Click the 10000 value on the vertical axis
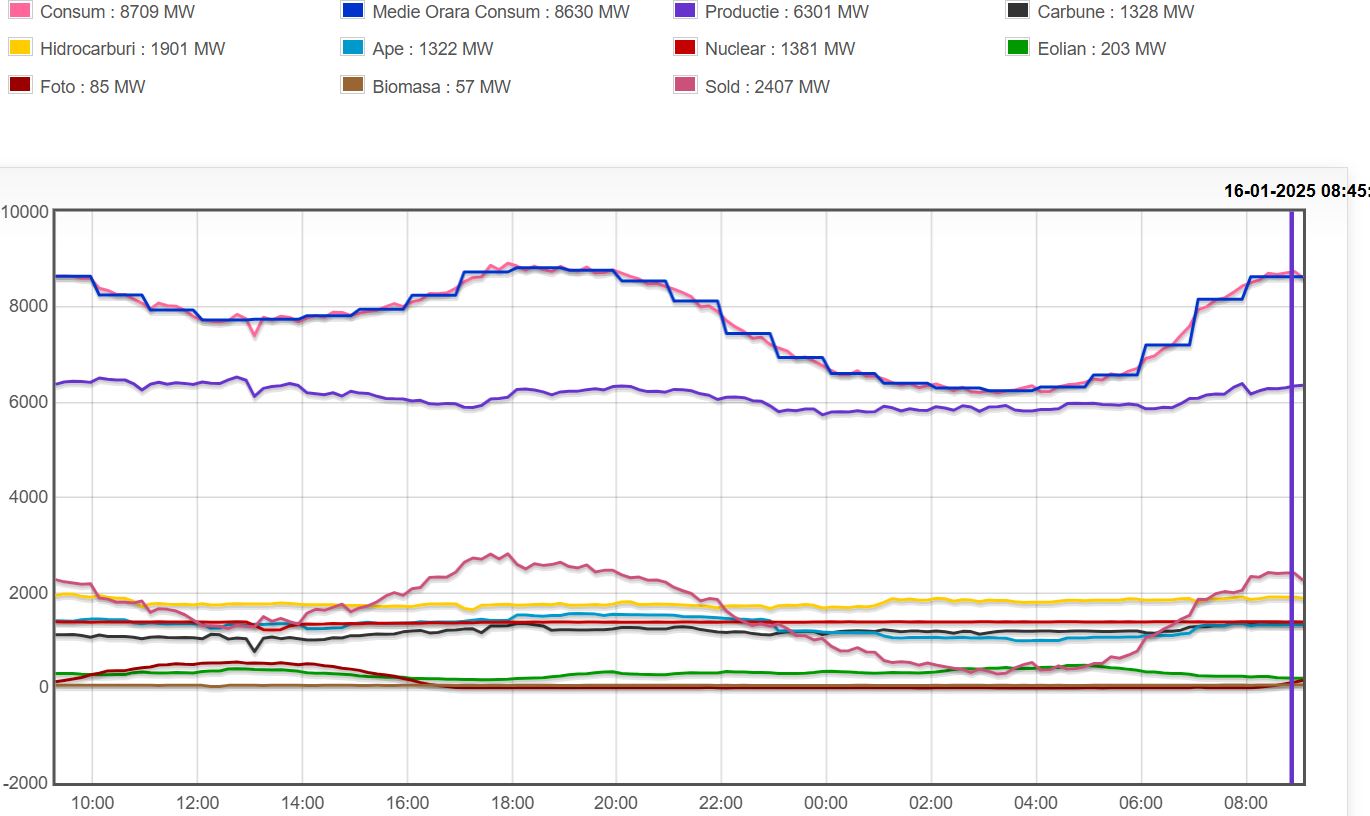Viewport: 1370px width, 816px height. pyautogui.click(x=24, y=211)
